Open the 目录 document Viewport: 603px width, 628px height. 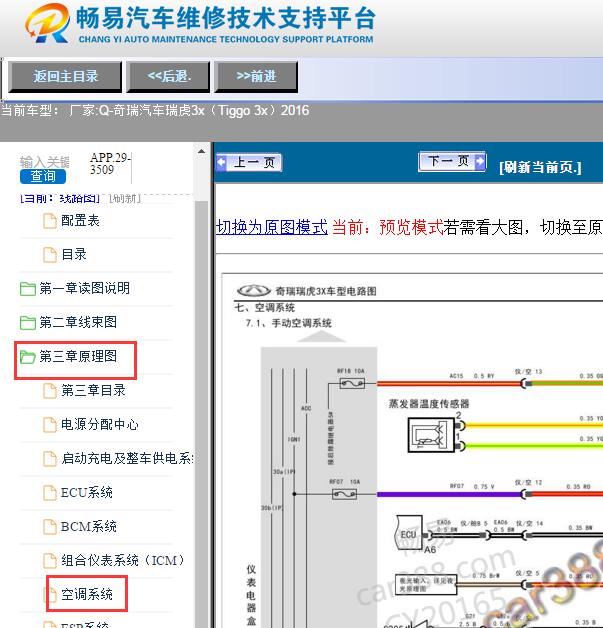pyautogui.click(x=74, y=254)
